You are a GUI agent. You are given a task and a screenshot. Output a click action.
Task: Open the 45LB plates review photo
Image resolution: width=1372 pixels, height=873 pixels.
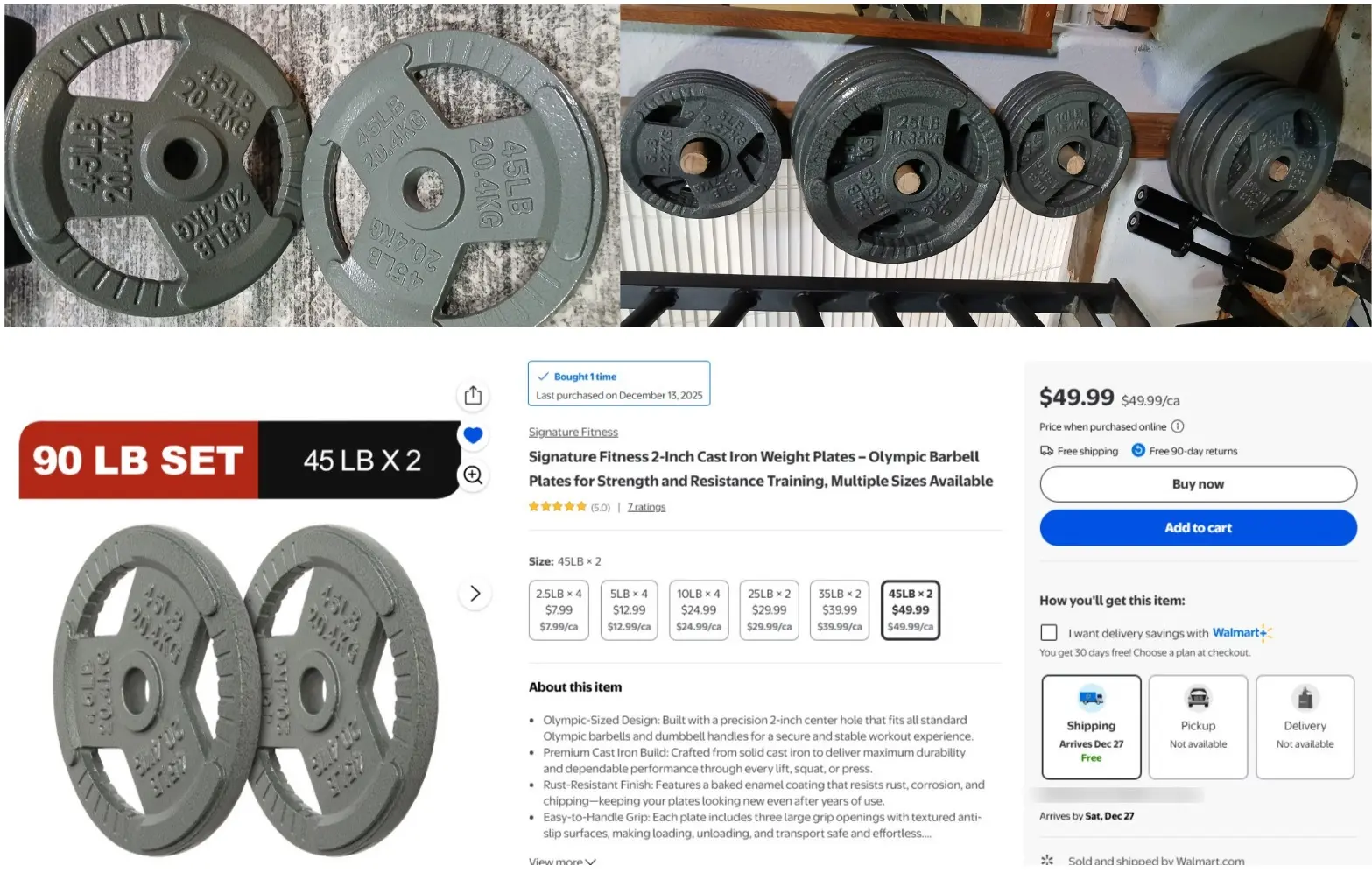[312, 165]
